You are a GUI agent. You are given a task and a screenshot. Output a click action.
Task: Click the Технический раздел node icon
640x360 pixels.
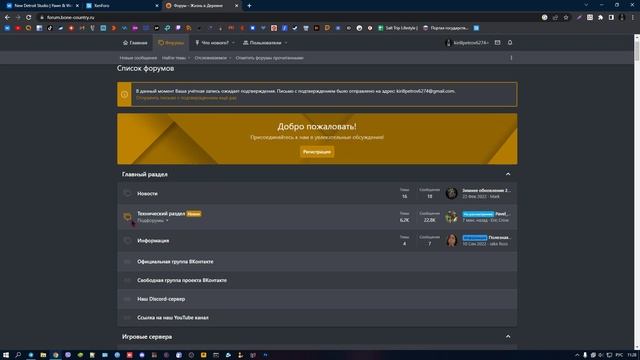(x=127, y=216)
